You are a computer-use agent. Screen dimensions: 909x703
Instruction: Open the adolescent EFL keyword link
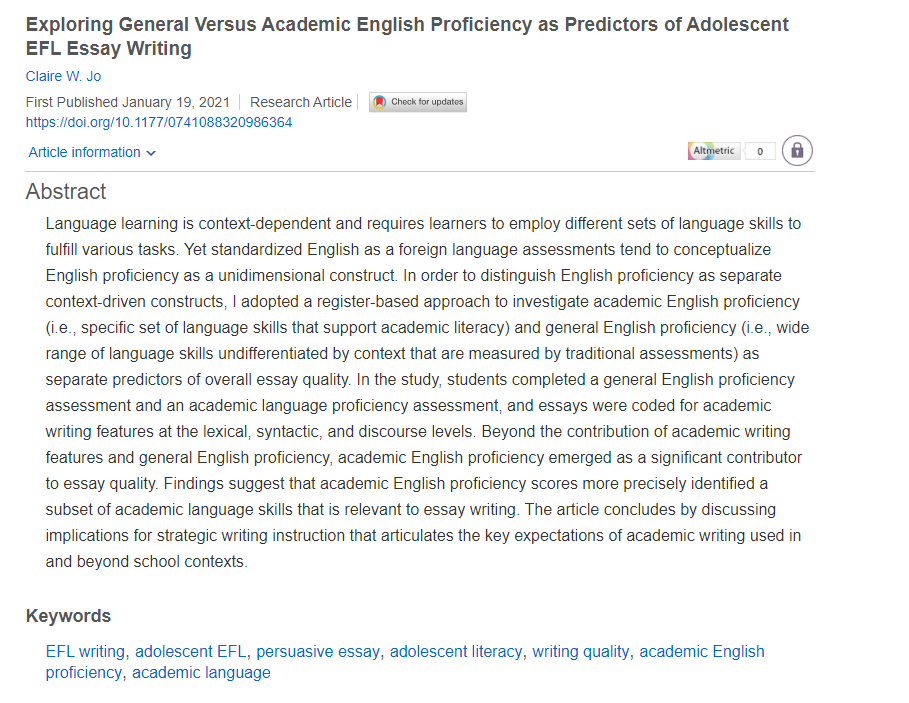(x=190, y=651)
